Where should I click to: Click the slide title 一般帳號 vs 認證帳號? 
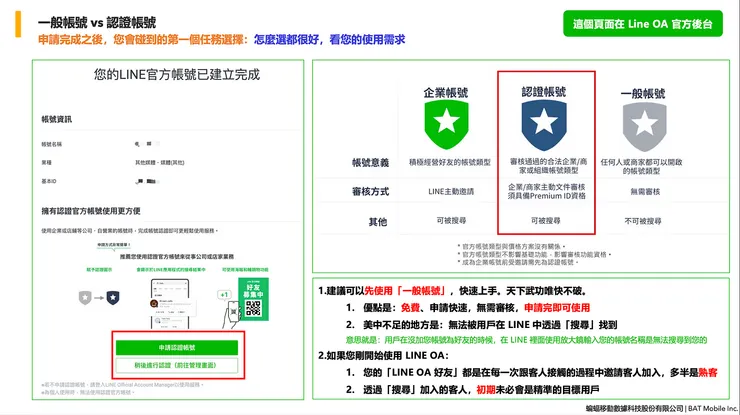click(x=97, y=22)
